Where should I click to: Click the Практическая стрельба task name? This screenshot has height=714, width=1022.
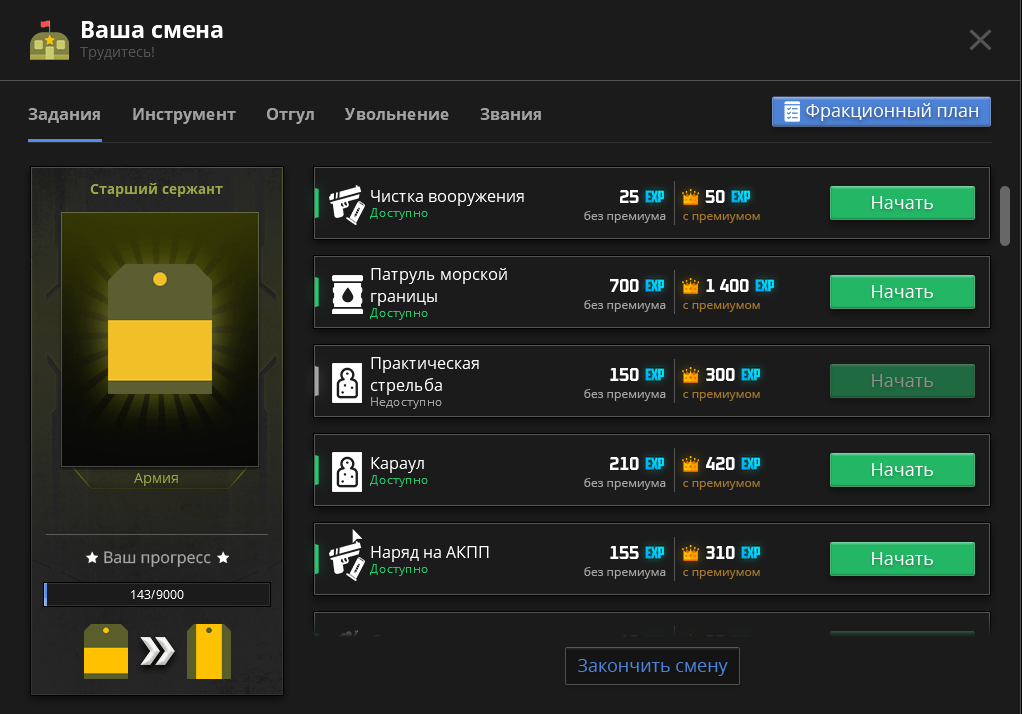coord(425,374)
